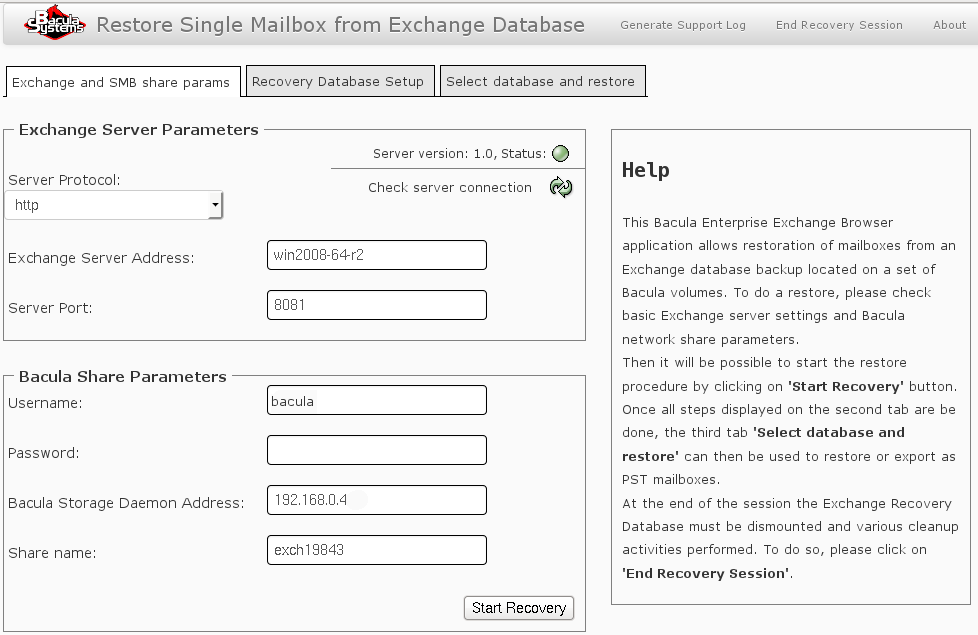Click the 'Share name:' label

52,553
